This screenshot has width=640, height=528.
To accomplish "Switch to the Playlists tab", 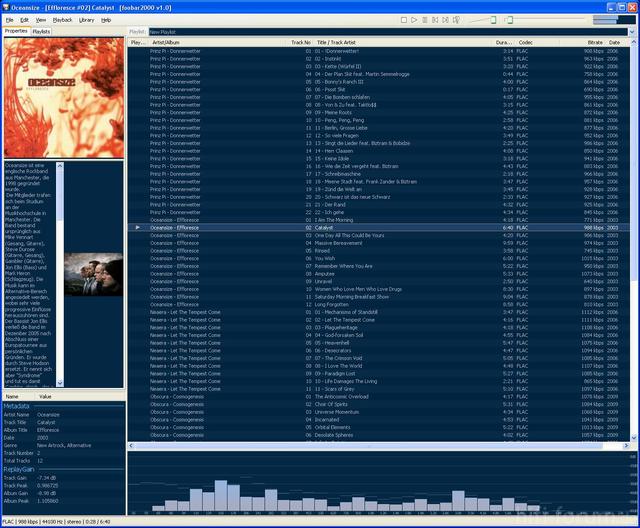I will 41,31.
